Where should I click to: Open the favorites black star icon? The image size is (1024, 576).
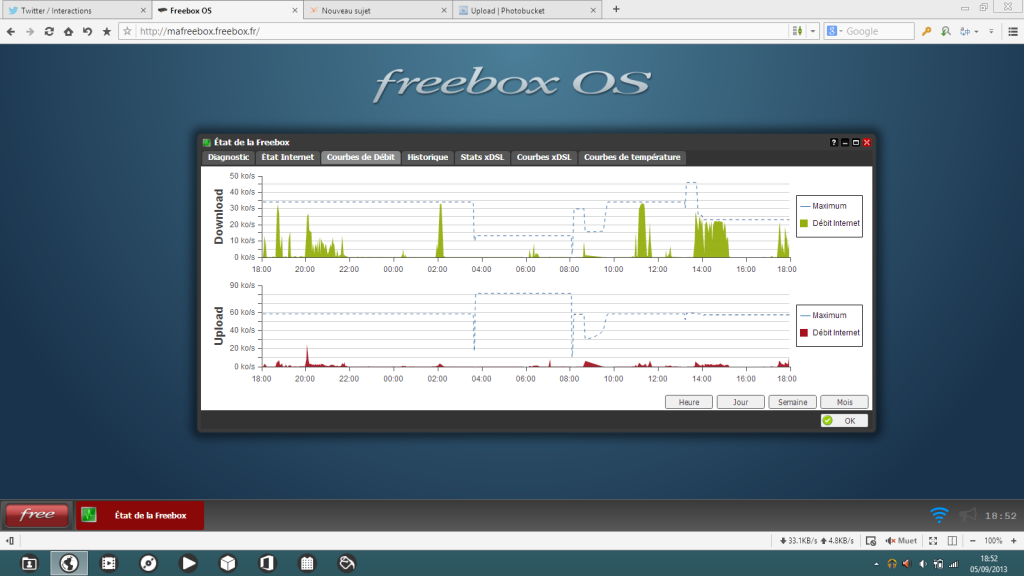coord(106,31)
